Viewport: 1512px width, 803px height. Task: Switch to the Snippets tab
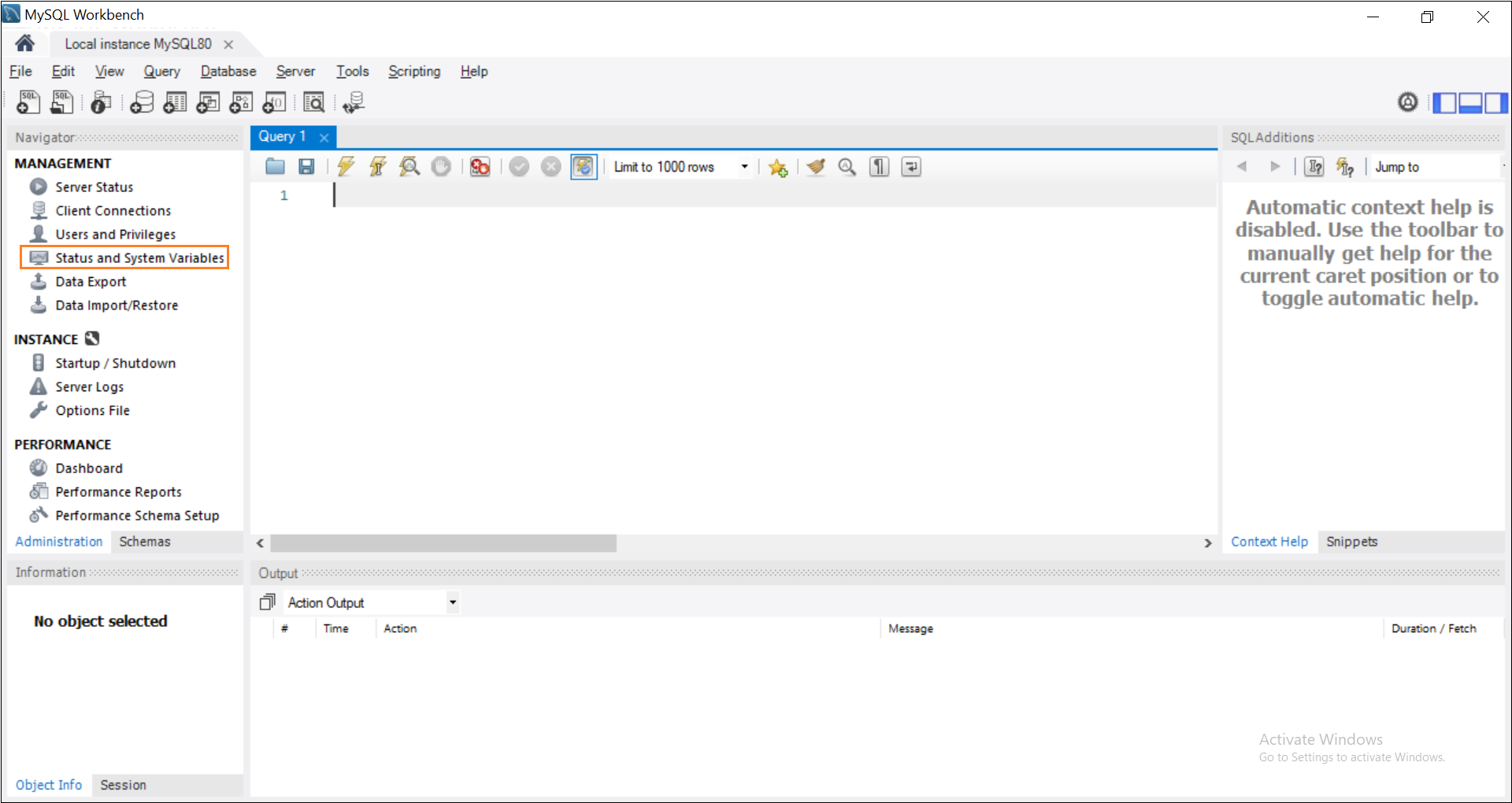pyautogui.click(x=1352, y=542)
